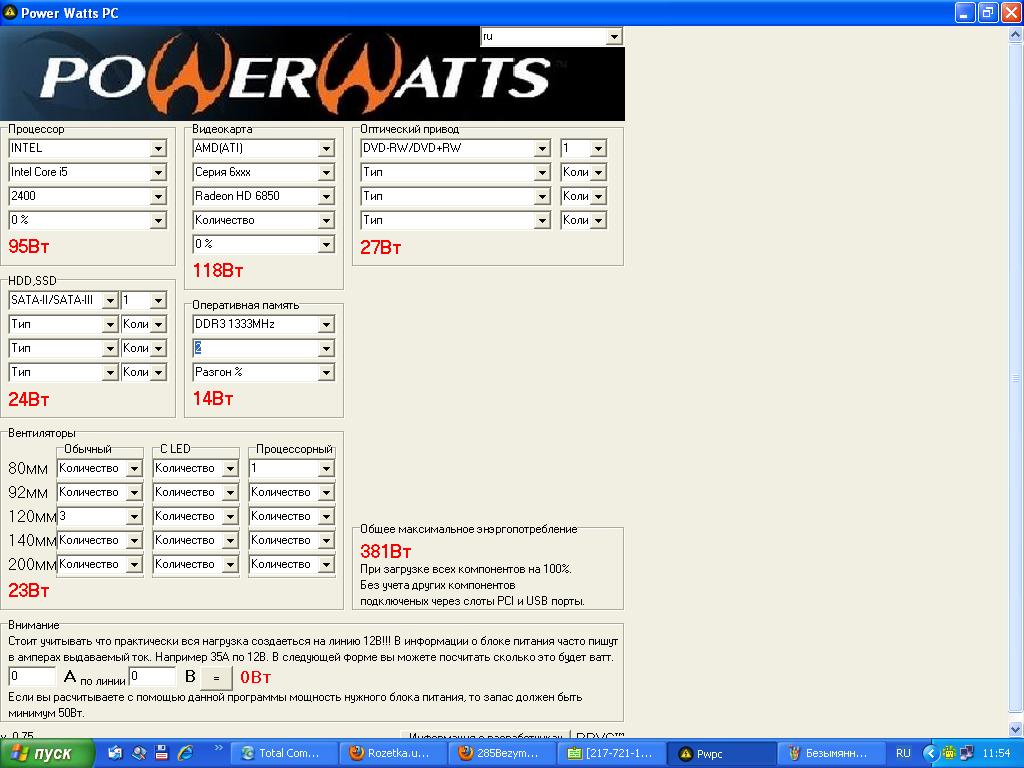Click the first quick launch icon after пуск

[115, 753]
